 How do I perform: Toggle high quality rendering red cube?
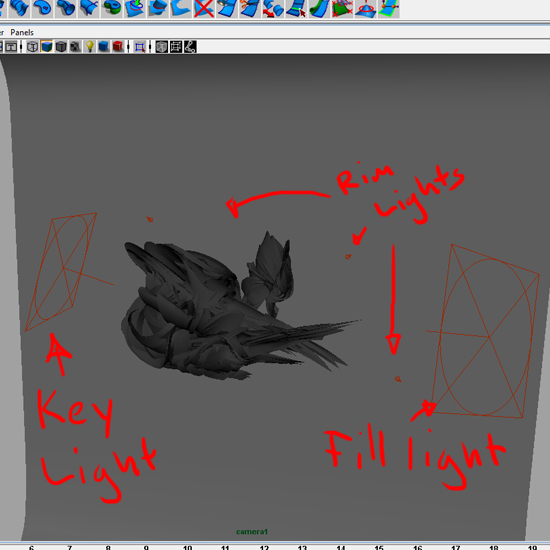(x=118, y=47)
